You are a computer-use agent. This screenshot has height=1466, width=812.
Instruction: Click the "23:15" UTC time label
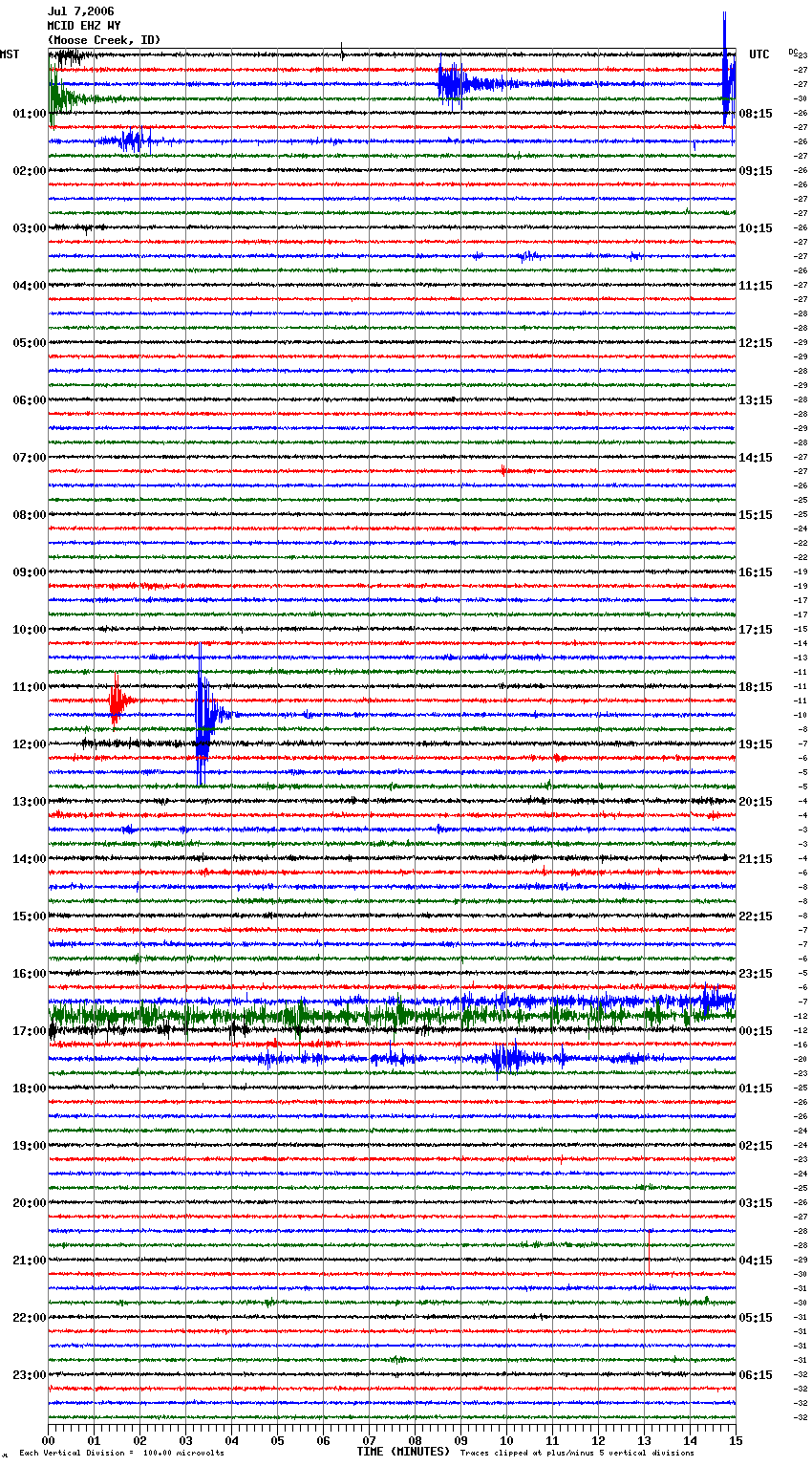point(756,974)
